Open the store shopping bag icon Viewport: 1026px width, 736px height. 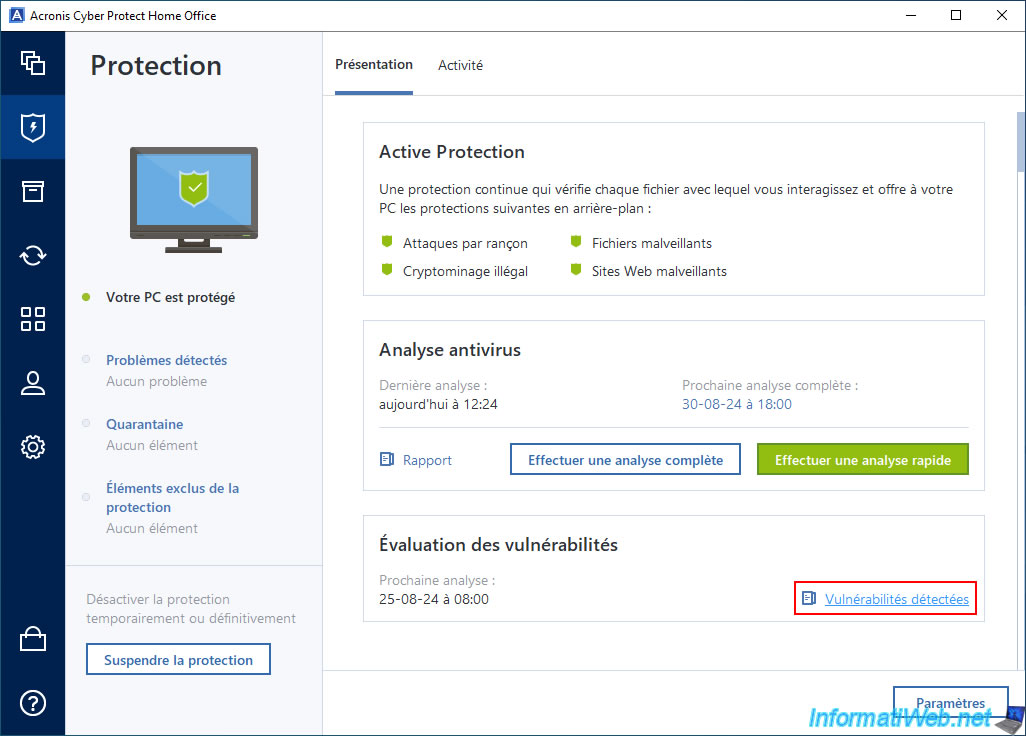pos(33,639)
